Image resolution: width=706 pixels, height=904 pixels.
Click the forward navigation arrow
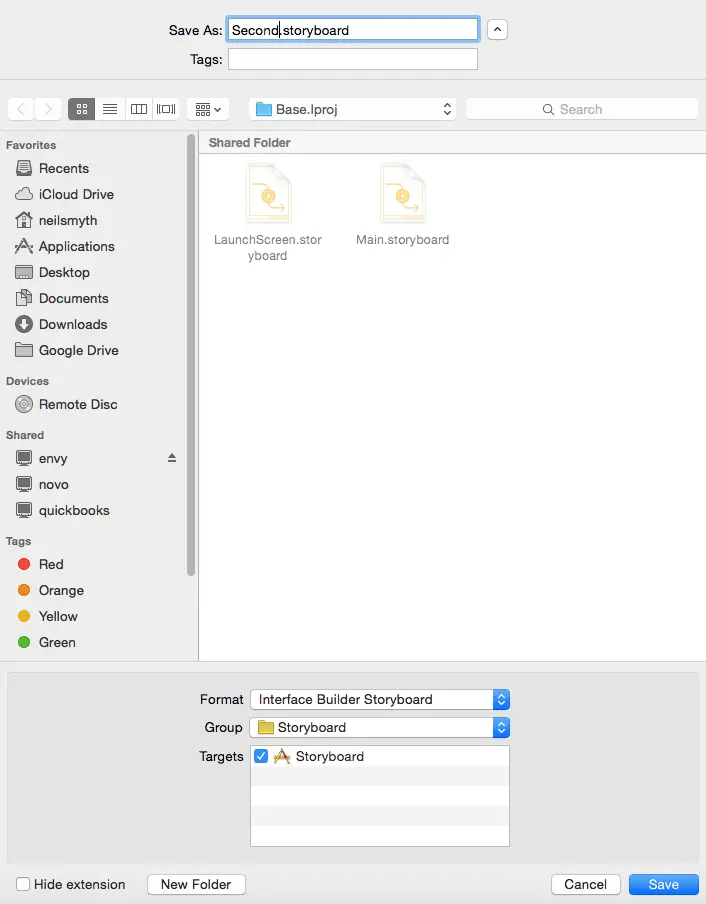point(48,109)
